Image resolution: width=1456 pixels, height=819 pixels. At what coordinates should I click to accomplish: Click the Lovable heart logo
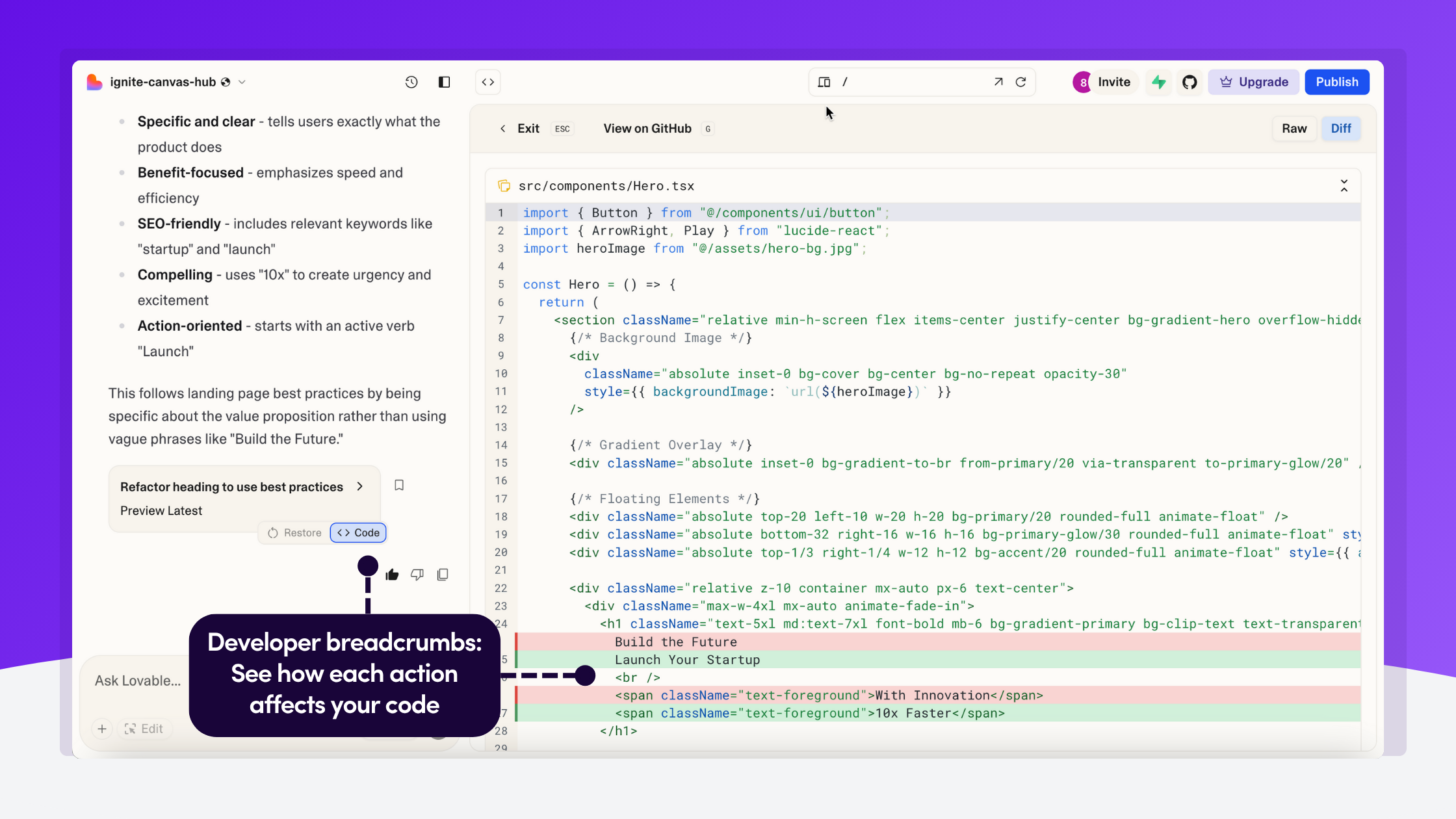point(94,82)
